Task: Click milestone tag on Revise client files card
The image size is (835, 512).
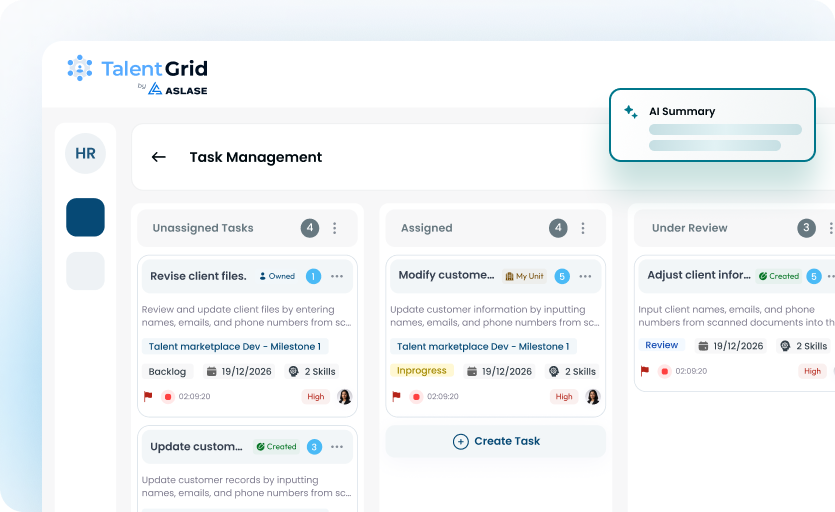Action: tap(235, 346)
